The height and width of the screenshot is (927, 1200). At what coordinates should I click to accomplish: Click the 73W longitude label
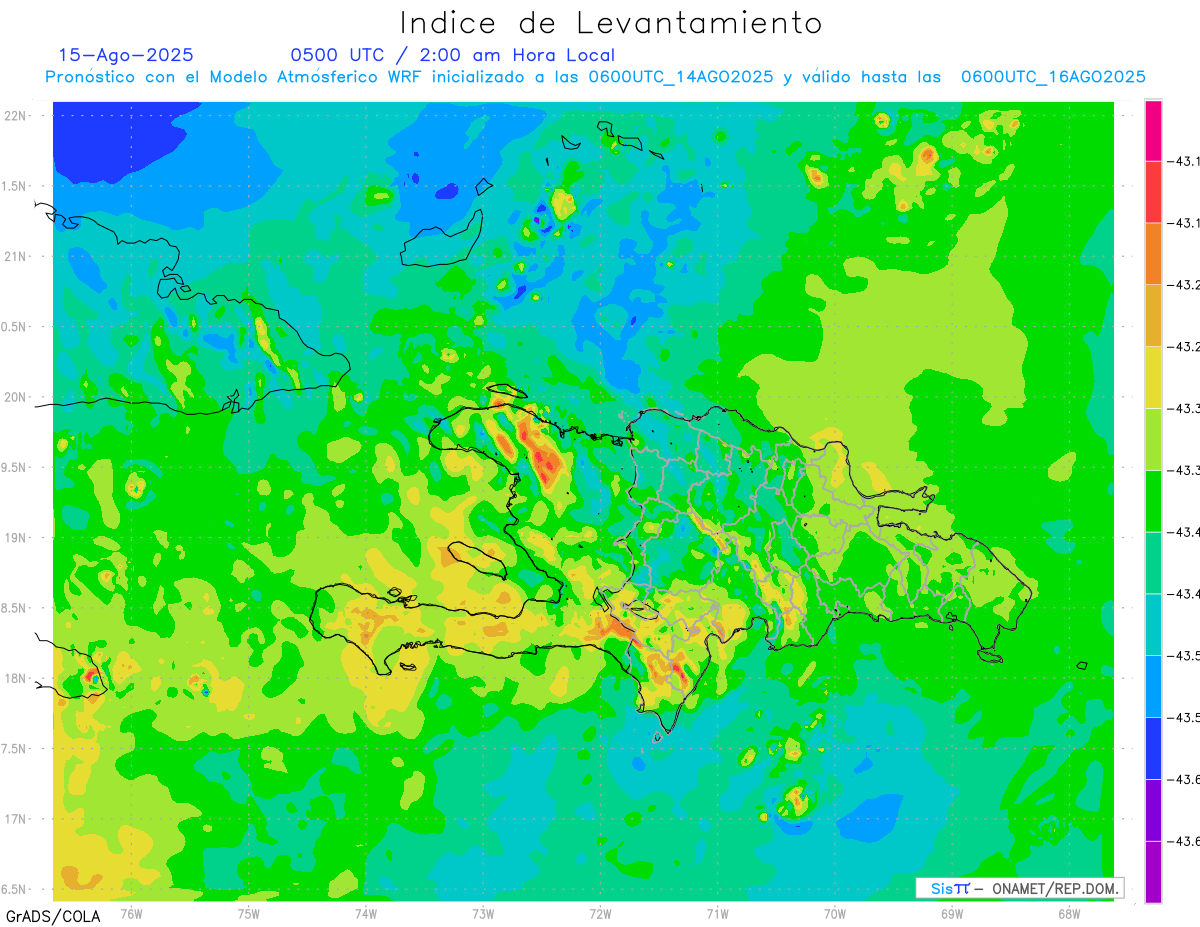(483, 914)
